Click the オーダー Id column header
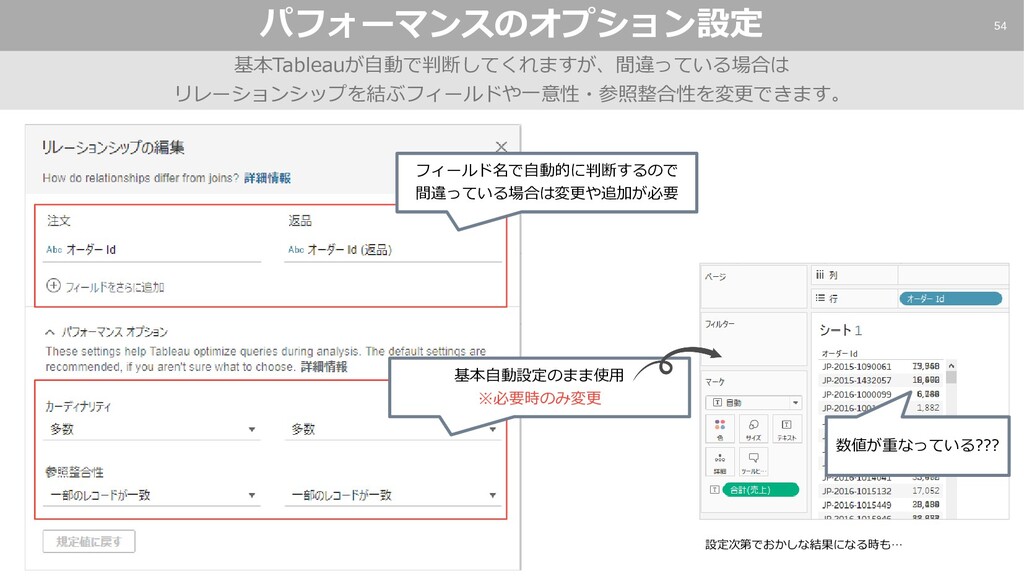Viewport: 1024px width, 576px height. pos(839,353)
